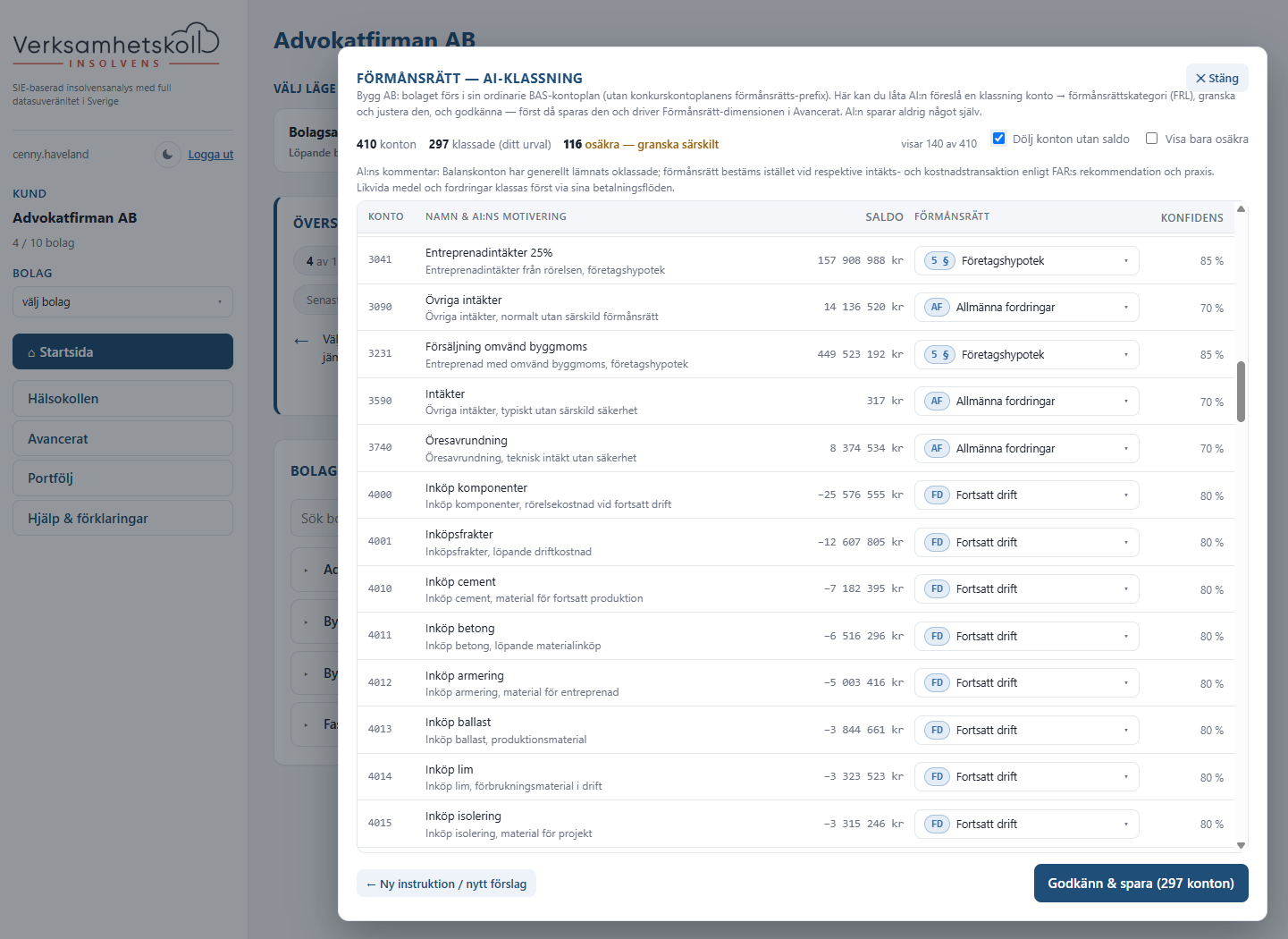Click the AF badge on Öresavrundning row
This screenshot has height=939, width=1288.
click(937, 449)
